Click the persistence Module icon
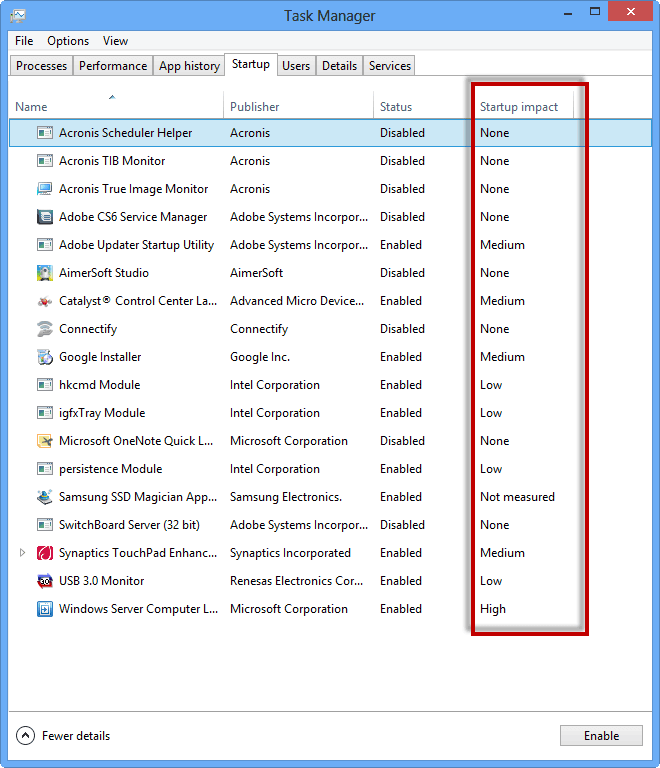The height and width of the screenshot is (768, 660). coord(45,469)
